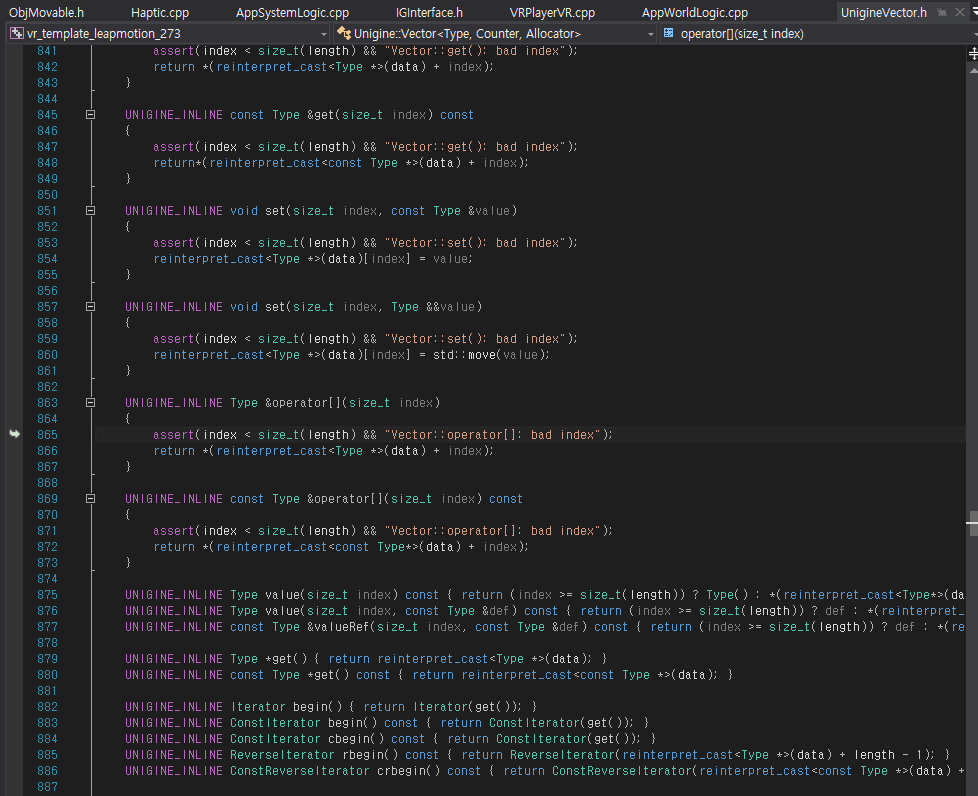This screenshot has width=978, height=796.
Task: Toggle a breakpoint in the margin at line 872
Action: (x=14, y=547)
